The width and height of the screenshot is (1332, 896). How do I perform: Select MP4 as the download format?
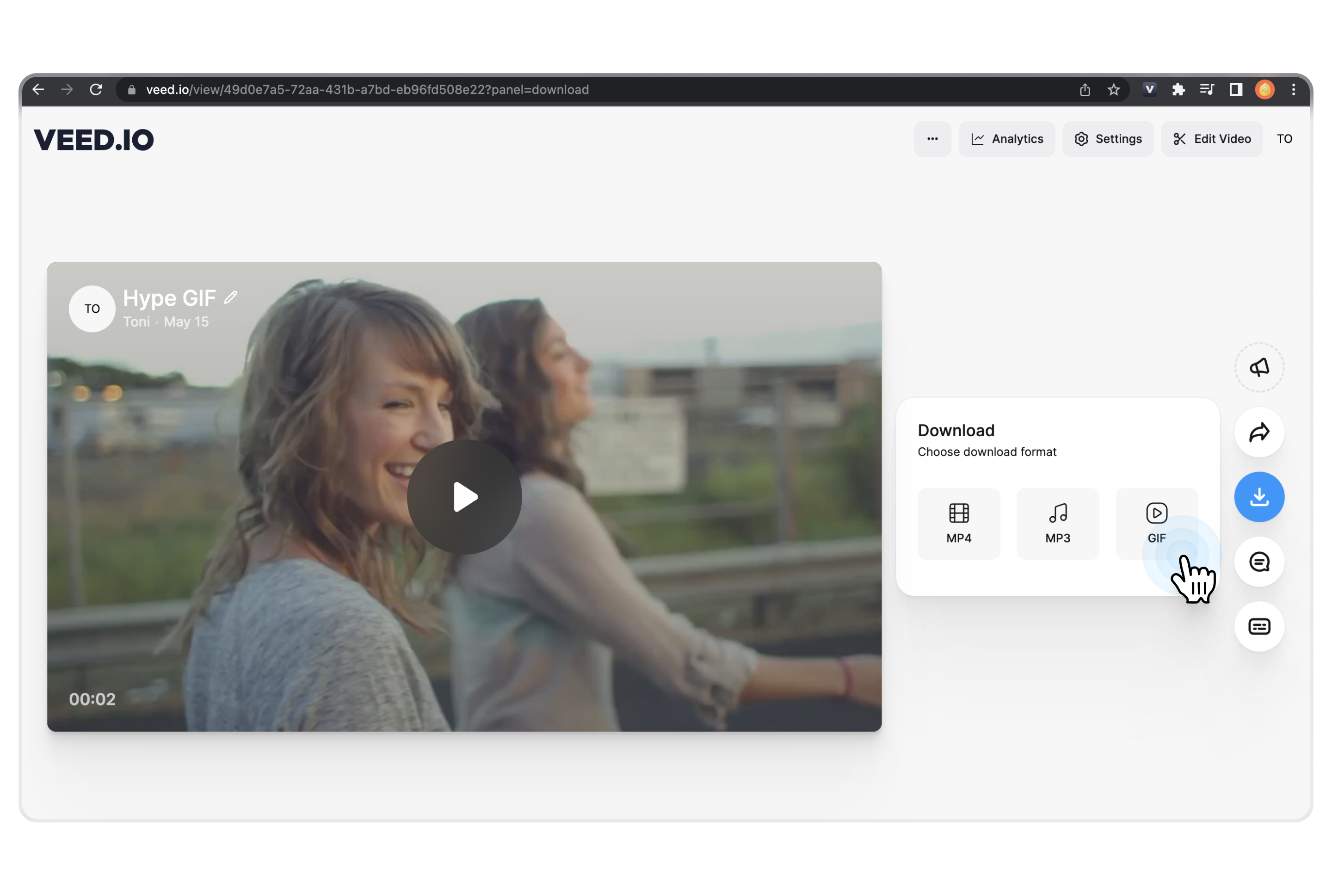pyautogui.click(x=958, y=523)
